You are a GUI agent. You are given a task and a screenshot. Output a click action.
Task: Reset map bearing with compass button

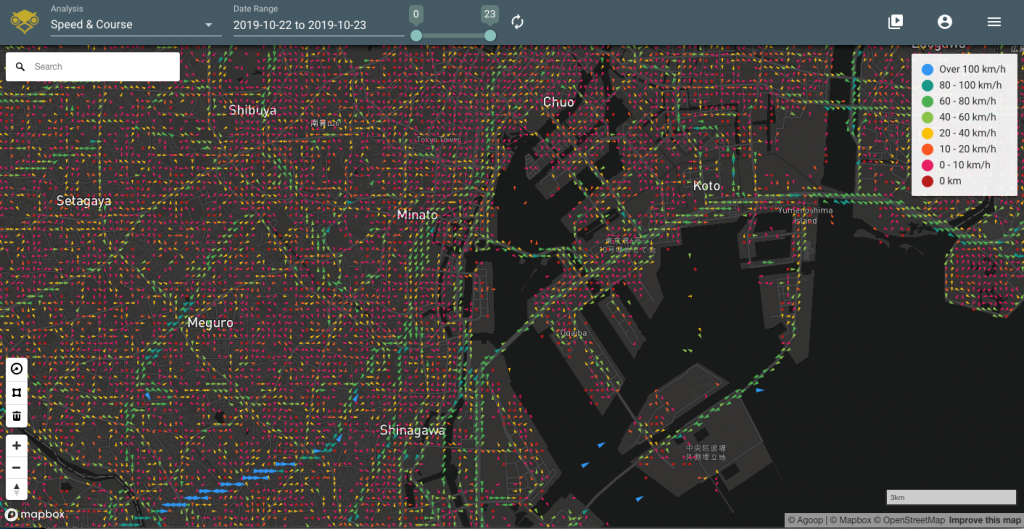17,489
